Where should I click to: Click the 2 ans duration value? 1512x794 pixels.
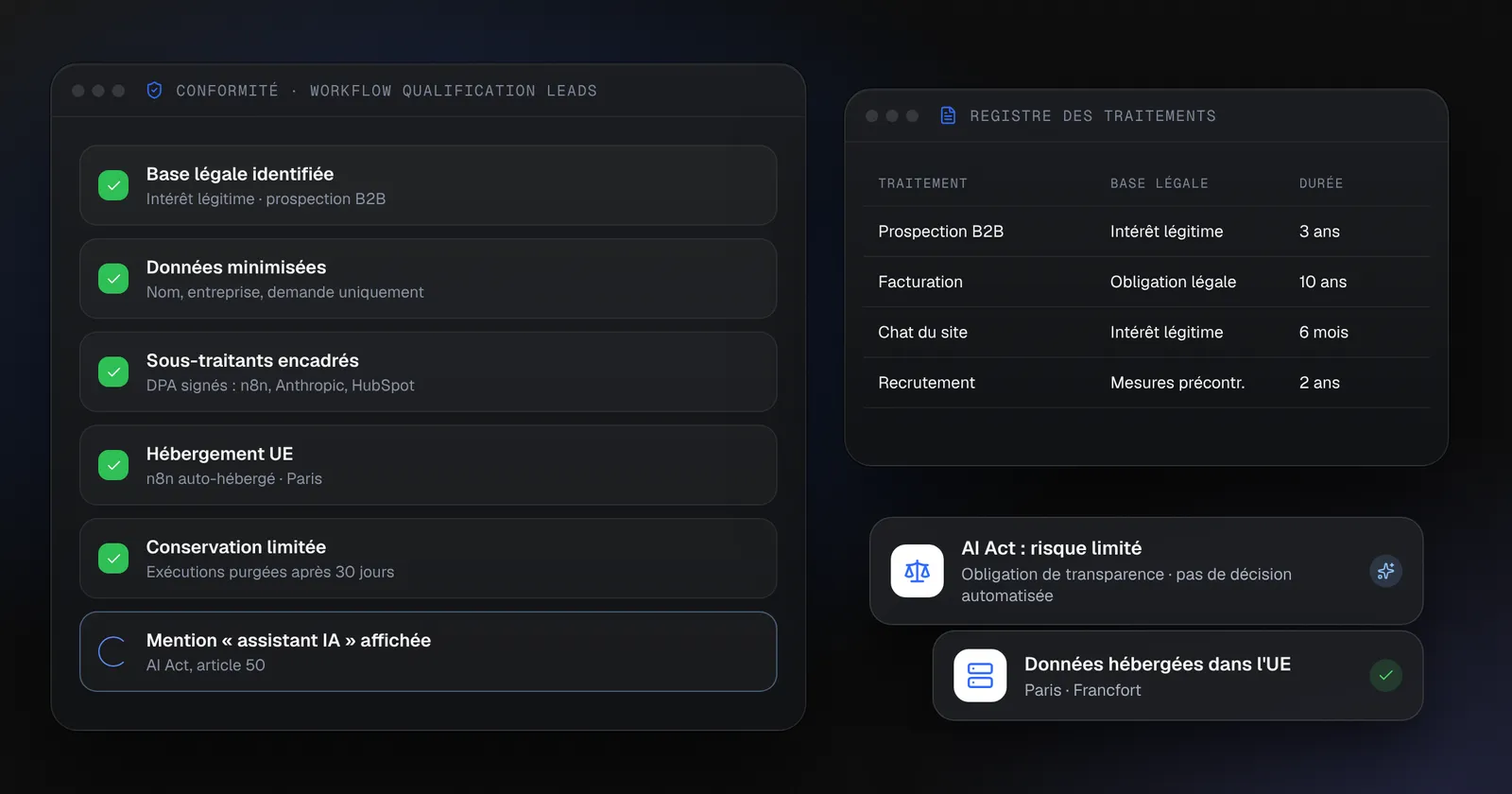point(1319,383)
